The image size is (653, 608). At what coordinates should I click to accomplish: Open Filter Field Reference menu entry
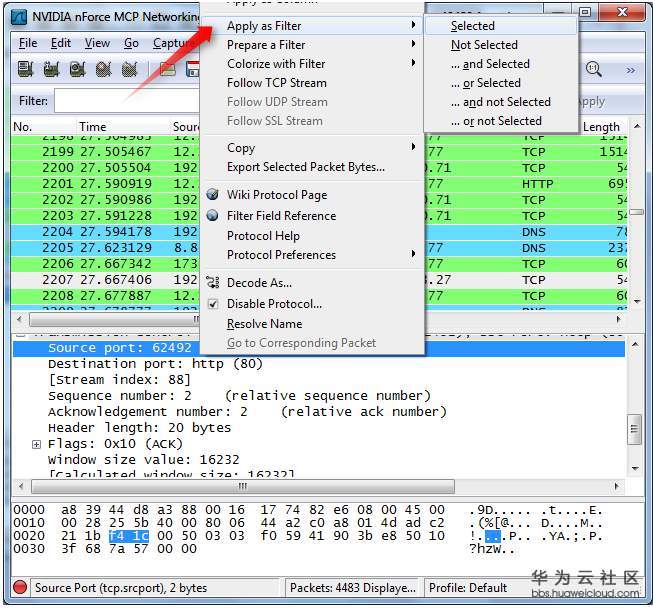[x=281, y=216]
